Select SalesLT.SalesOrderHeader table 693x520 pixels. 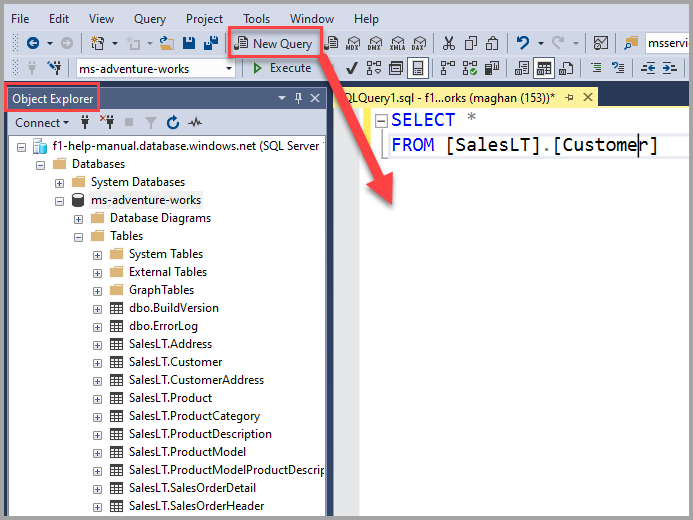pos(197,506)
